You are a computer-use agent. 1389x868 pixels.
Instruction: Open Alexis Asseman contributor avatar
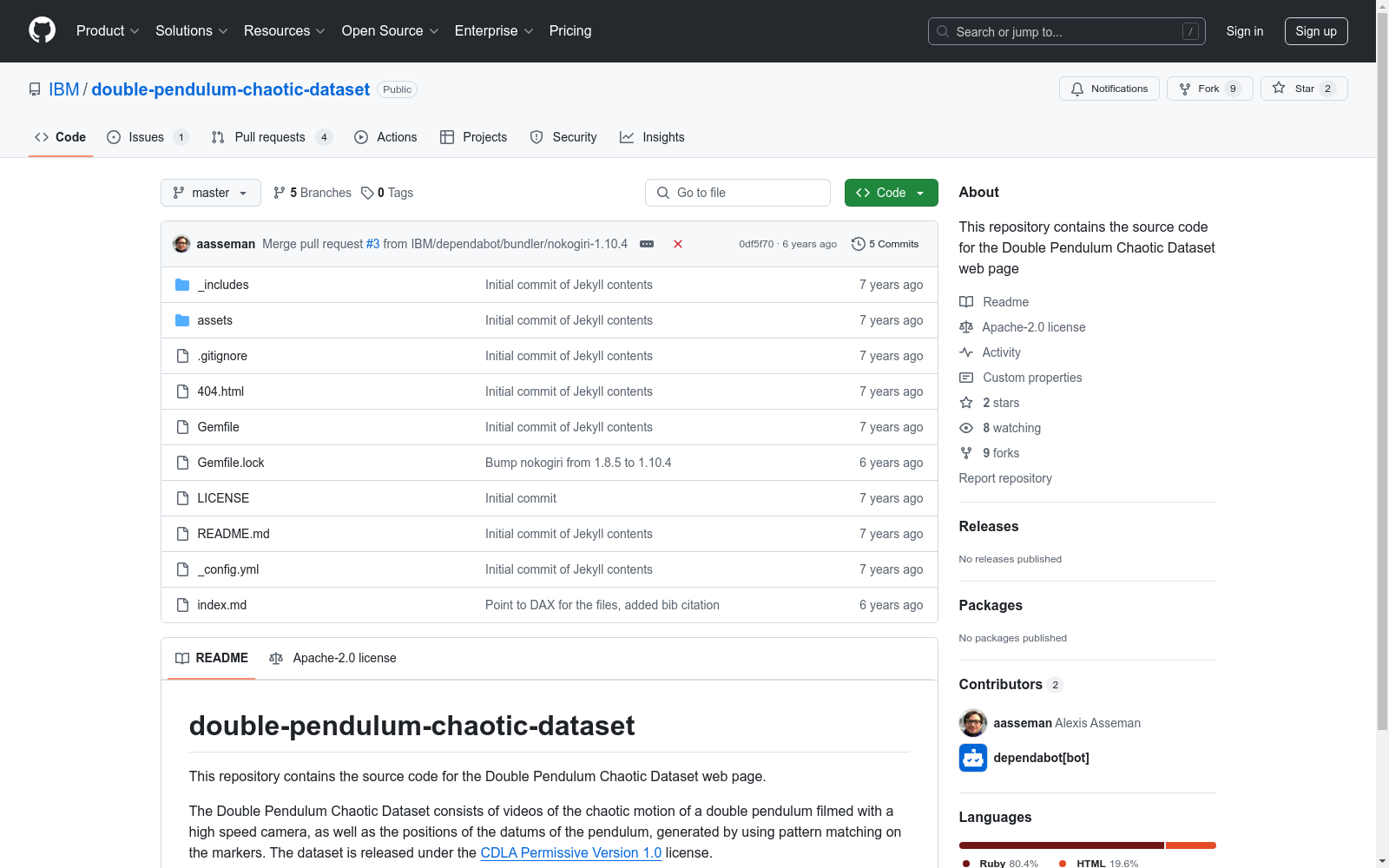(x=973, y=723)
